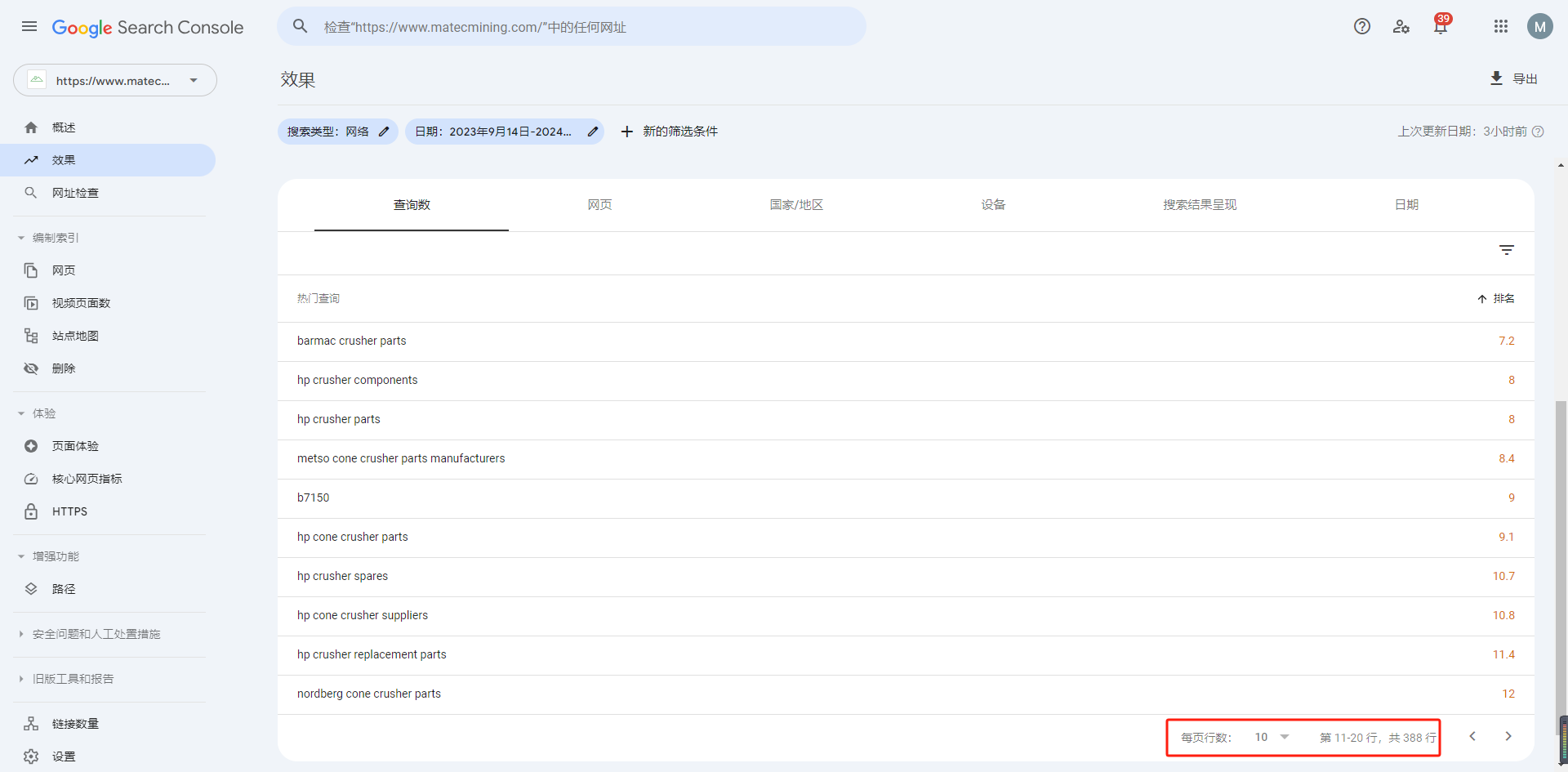The image size is (1568, 772).
Task: Open the hamburger main menu
Action: 29,26
